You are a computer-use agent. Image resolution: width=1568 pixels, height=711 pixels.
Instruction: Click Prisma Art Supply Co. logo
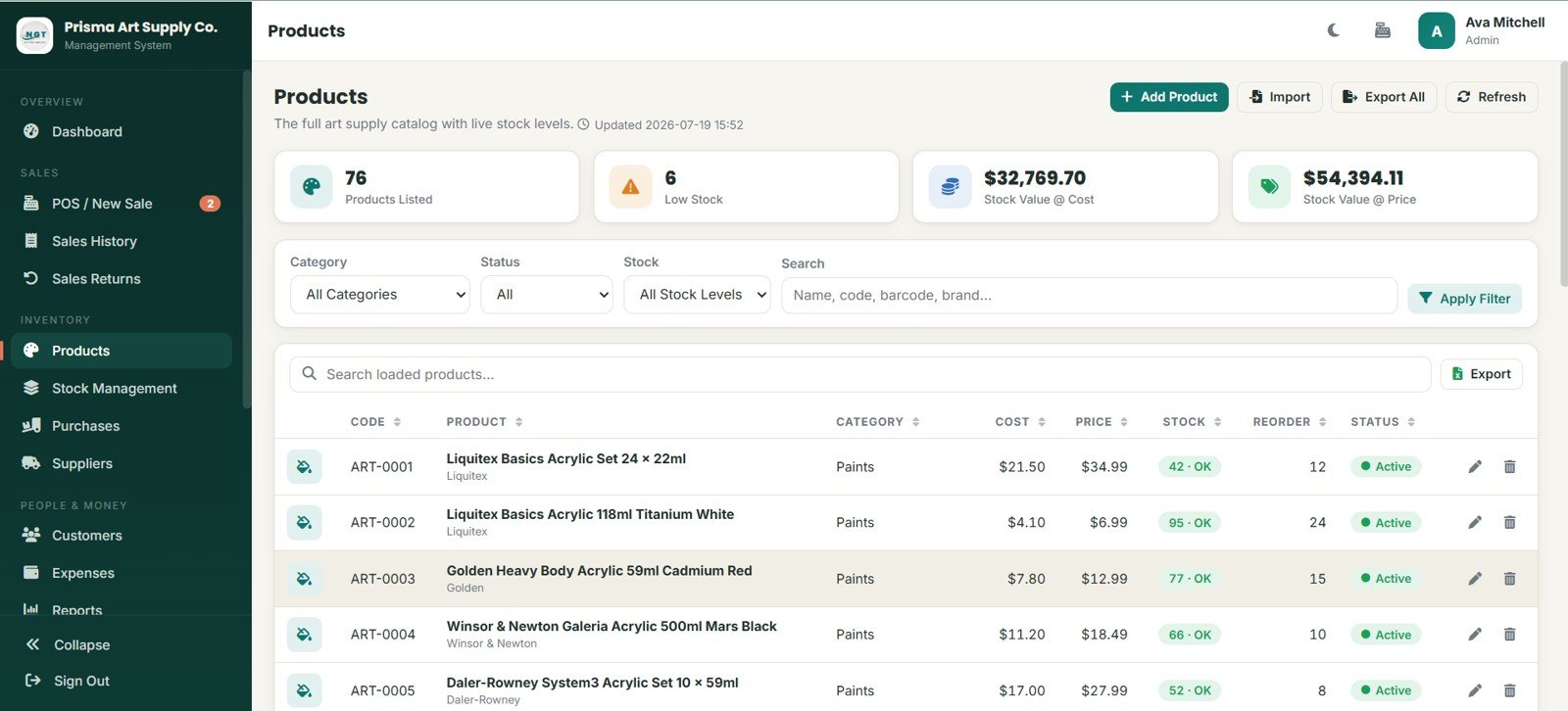point(35,35)
